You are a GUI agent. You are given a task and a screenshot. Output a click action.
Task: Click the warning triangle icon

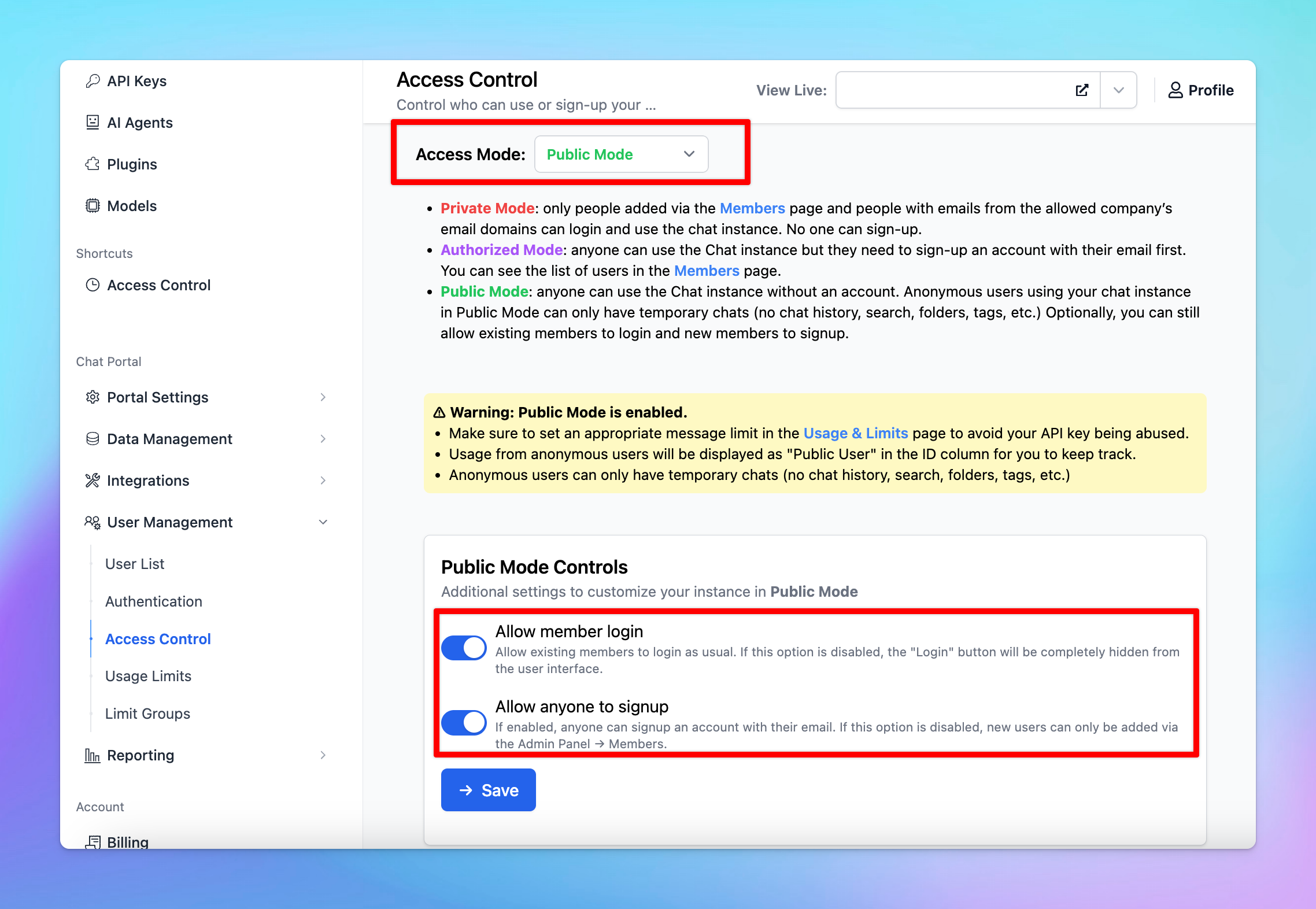pos(439,412)
